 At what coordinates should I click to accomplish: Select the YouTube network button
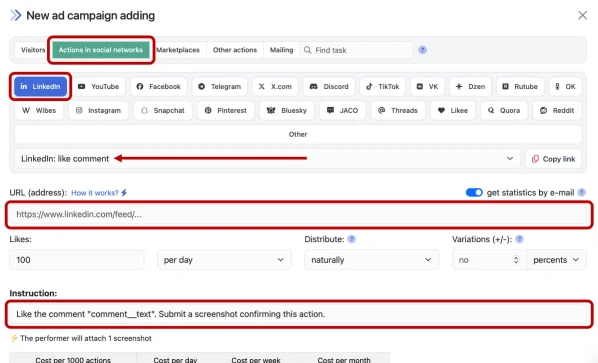[98, 87]
